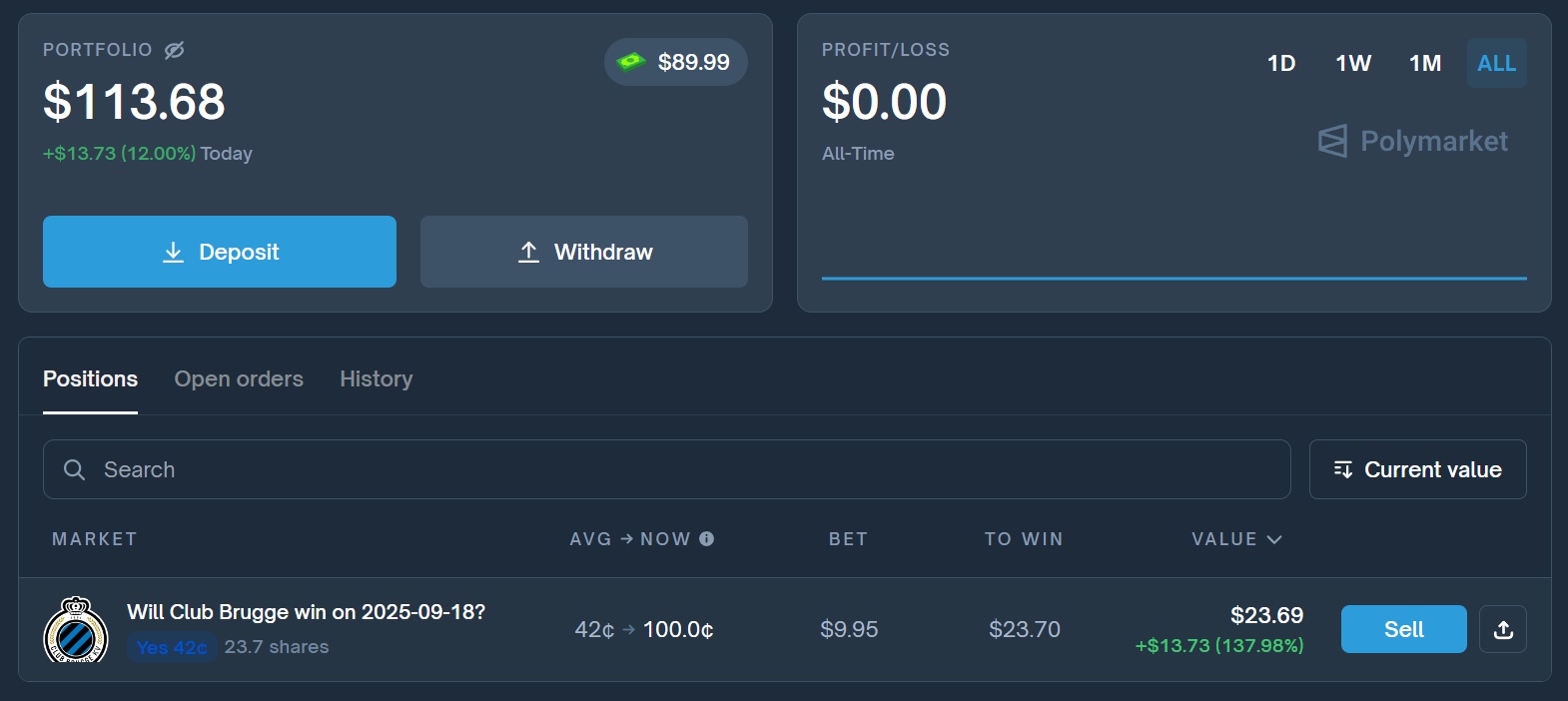Click the magnifier icon in search box

[x=74, y=469]
